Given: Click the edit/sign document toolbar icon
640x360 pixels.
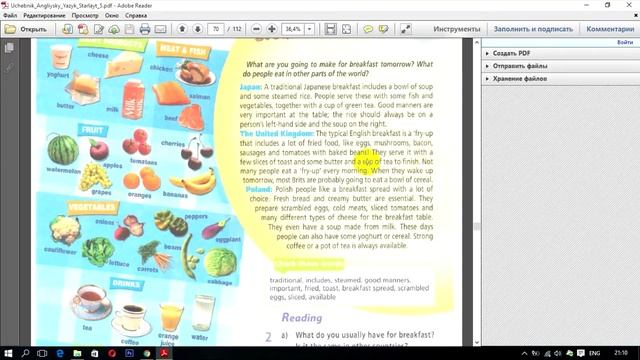Looking at the screenshot, I should coord(98,29).
